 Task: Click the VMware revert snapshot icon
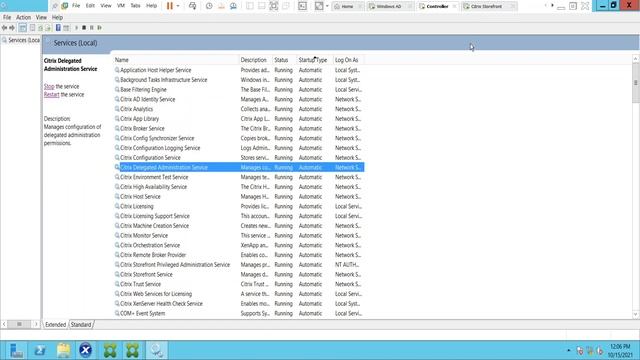click(x=221, y=6)
